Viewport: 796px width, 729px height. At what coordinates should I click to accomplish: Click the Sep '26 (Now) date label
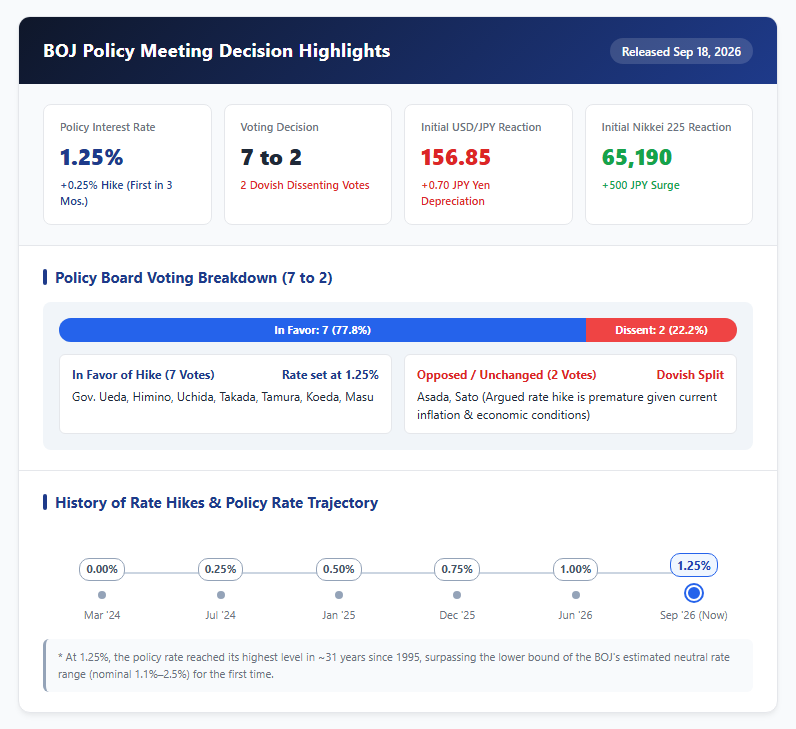[694, 615]
